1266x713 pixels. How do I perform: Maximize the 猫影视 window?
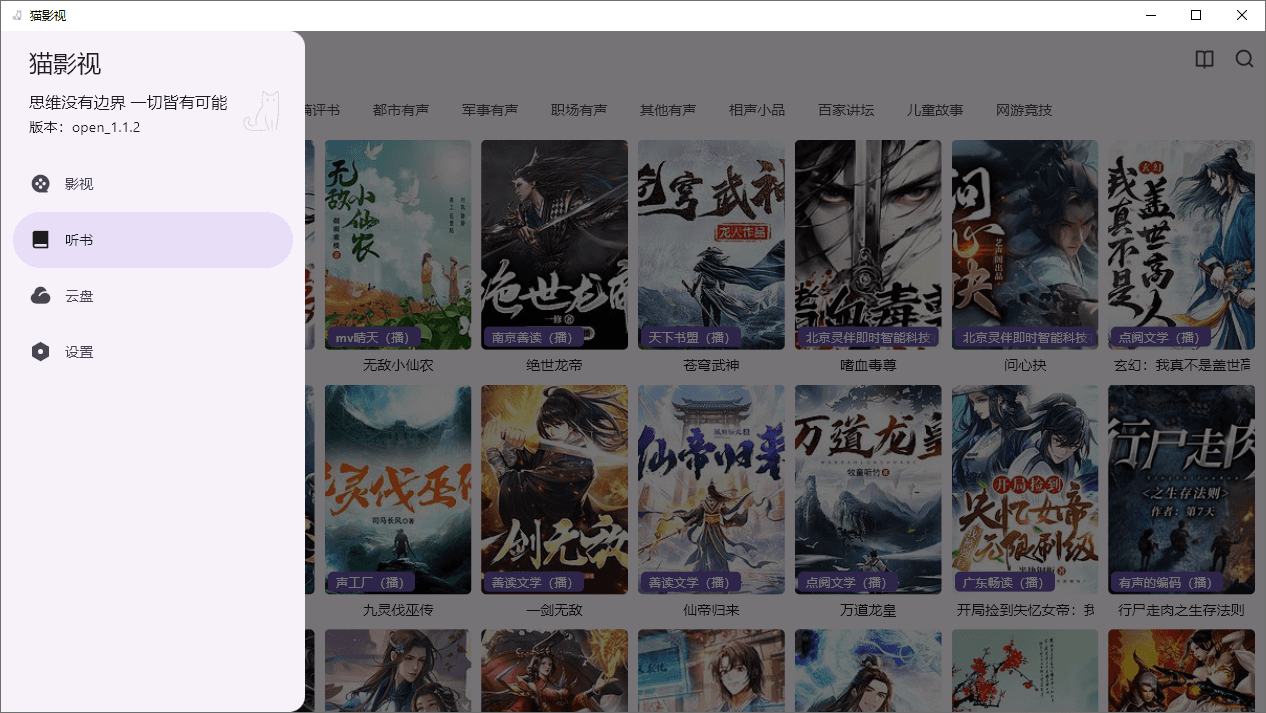1196,15
